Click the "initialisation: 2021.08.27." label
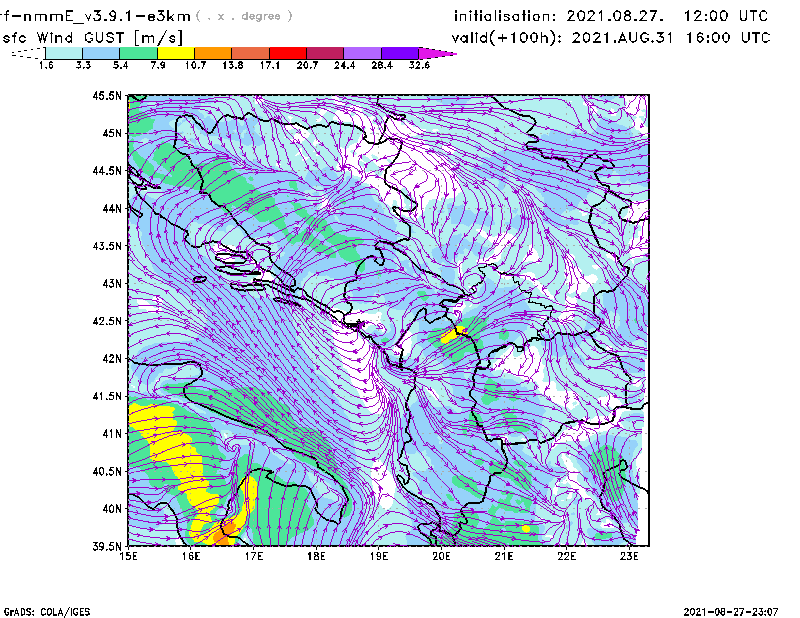The width and height of the screenshot is (800, 618). click(x=559, y=16)
